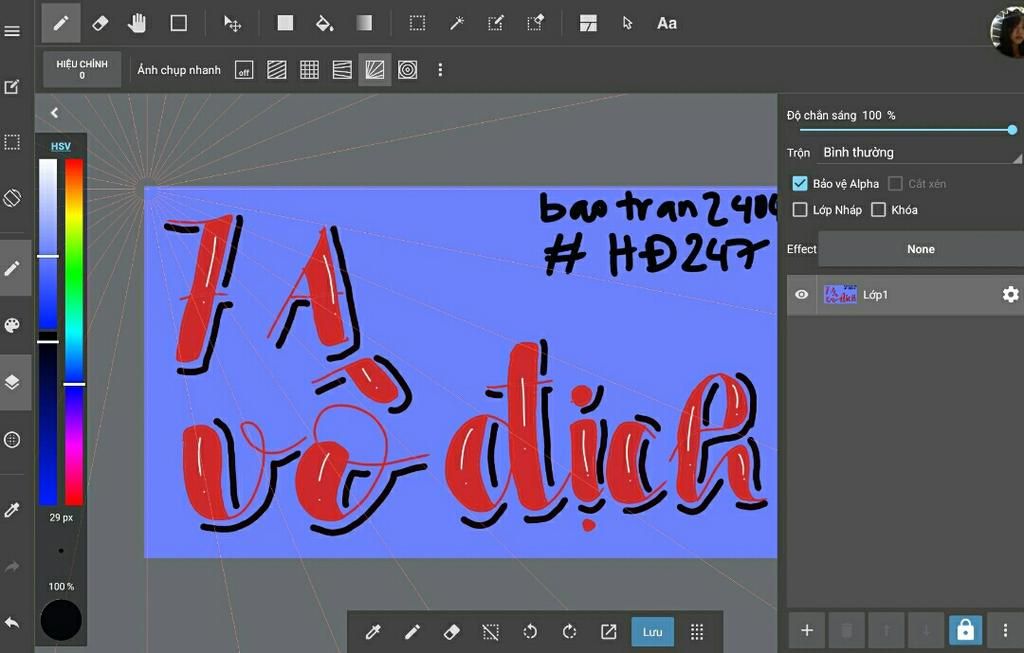Image resolution: width=1024 pixels, height=653 pixels.
Task: Open the user profile avatar
Action: click(x=1008, y=31)
